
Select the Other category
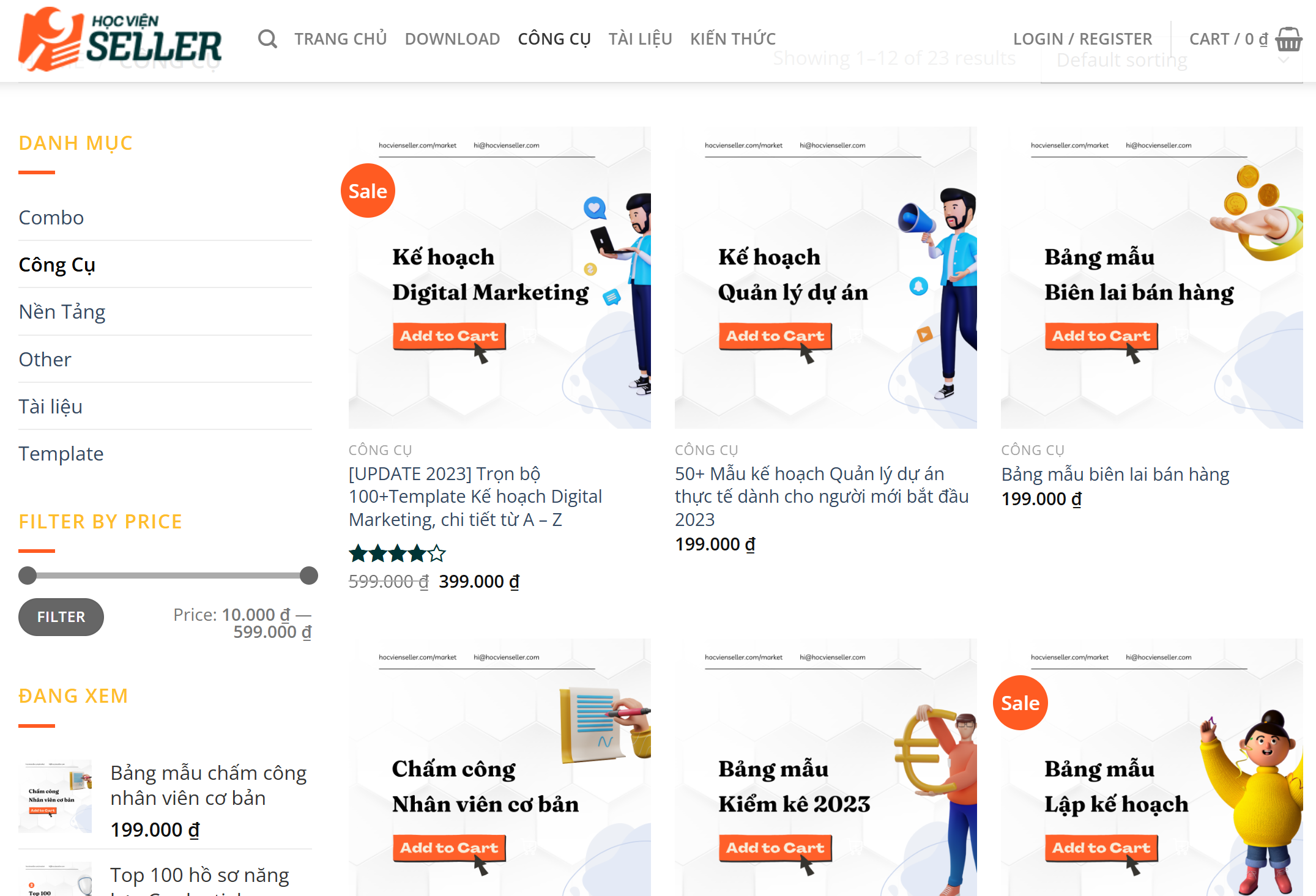(x=45, y=360)
